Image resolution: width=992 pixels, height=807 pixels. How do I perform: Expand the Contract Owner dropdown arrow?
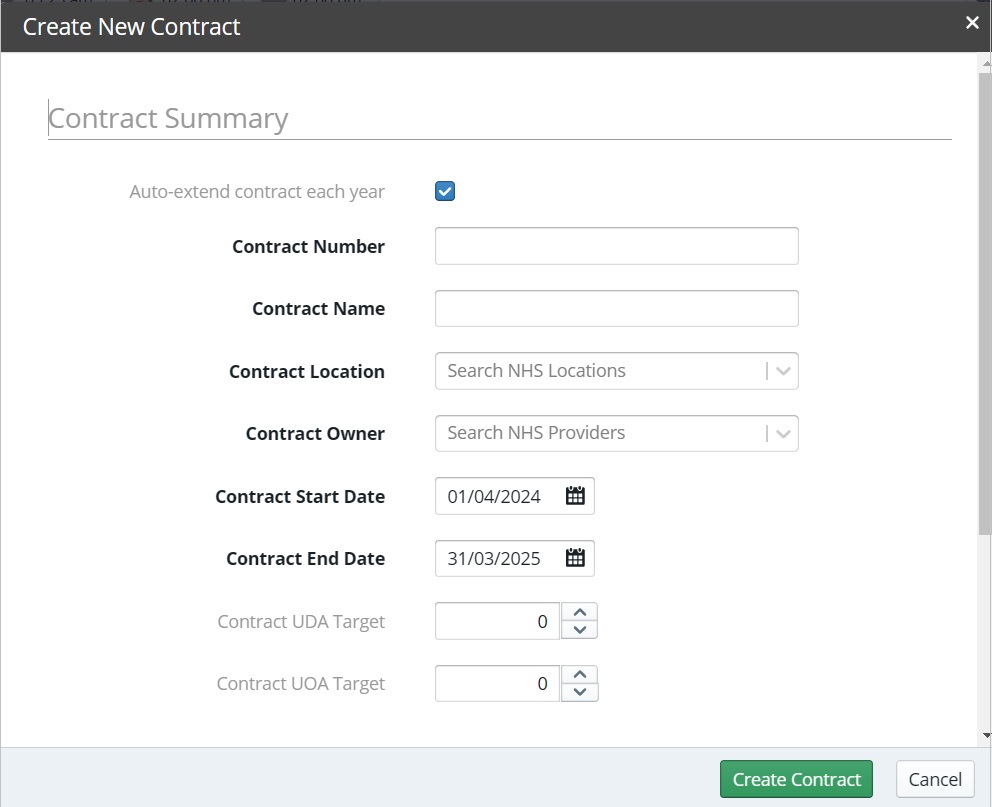pos(783,433)
